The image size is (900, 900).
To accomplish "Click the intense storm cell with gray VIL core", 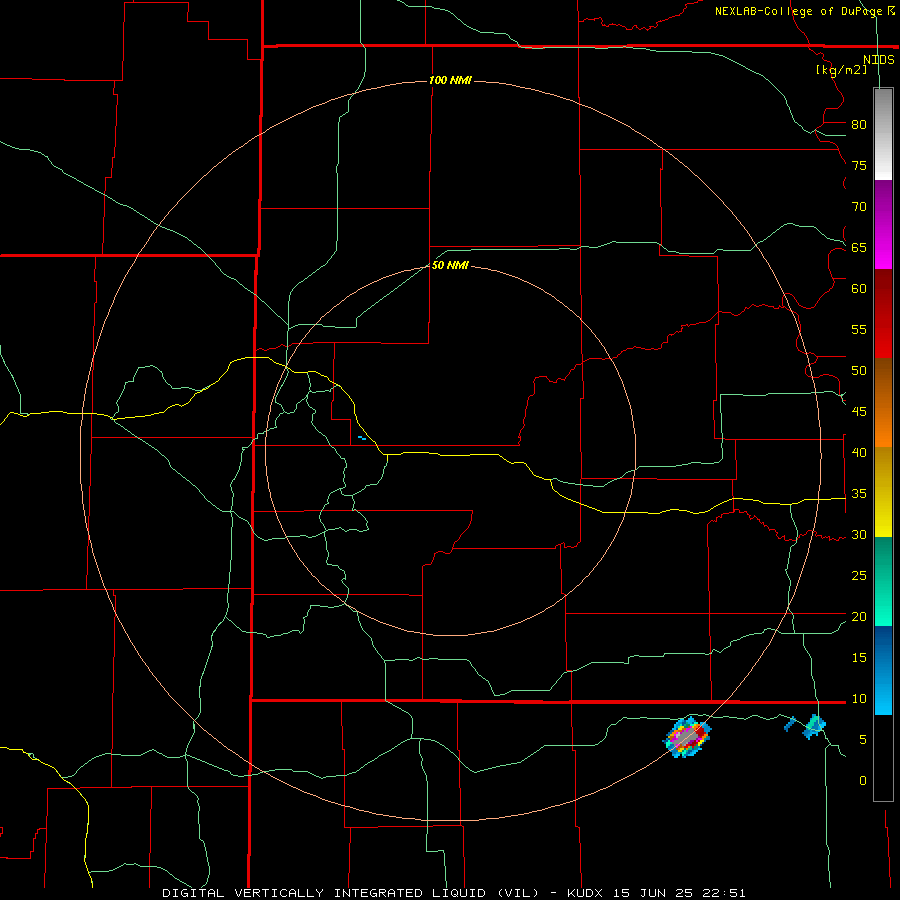I will [687, 736].
